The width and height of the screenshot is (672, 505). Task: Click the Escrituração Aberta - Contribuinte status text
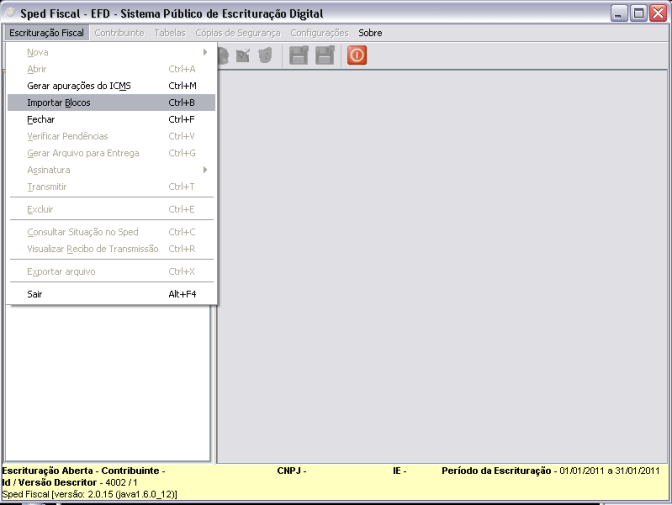coord(84,471)
